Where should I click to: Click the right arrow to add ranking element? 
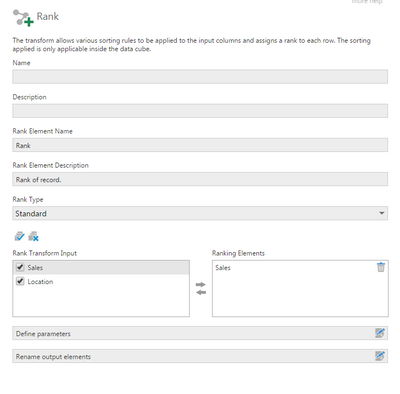tap(201, 284)
